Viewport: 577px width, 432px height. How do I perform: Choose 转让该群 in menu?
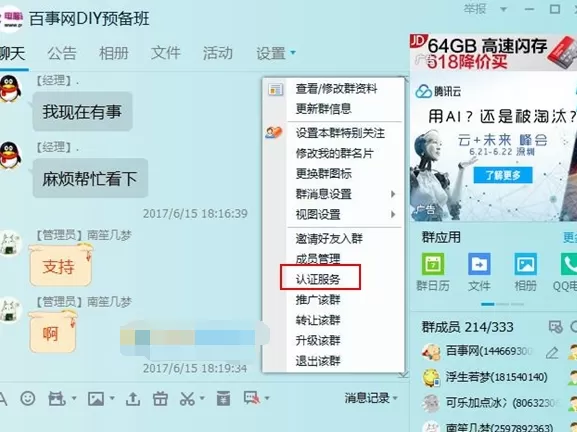click(x=318, y=320)
